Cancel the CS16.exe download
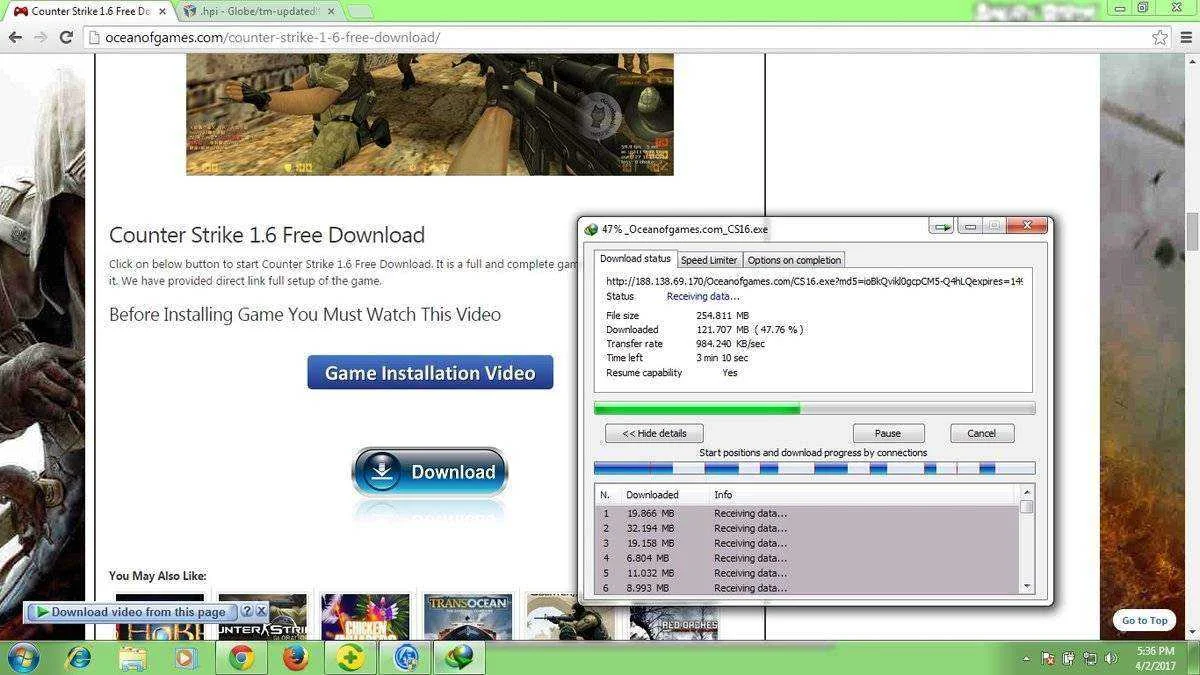Screen dimensions: 1200x675 pos(981,433)
